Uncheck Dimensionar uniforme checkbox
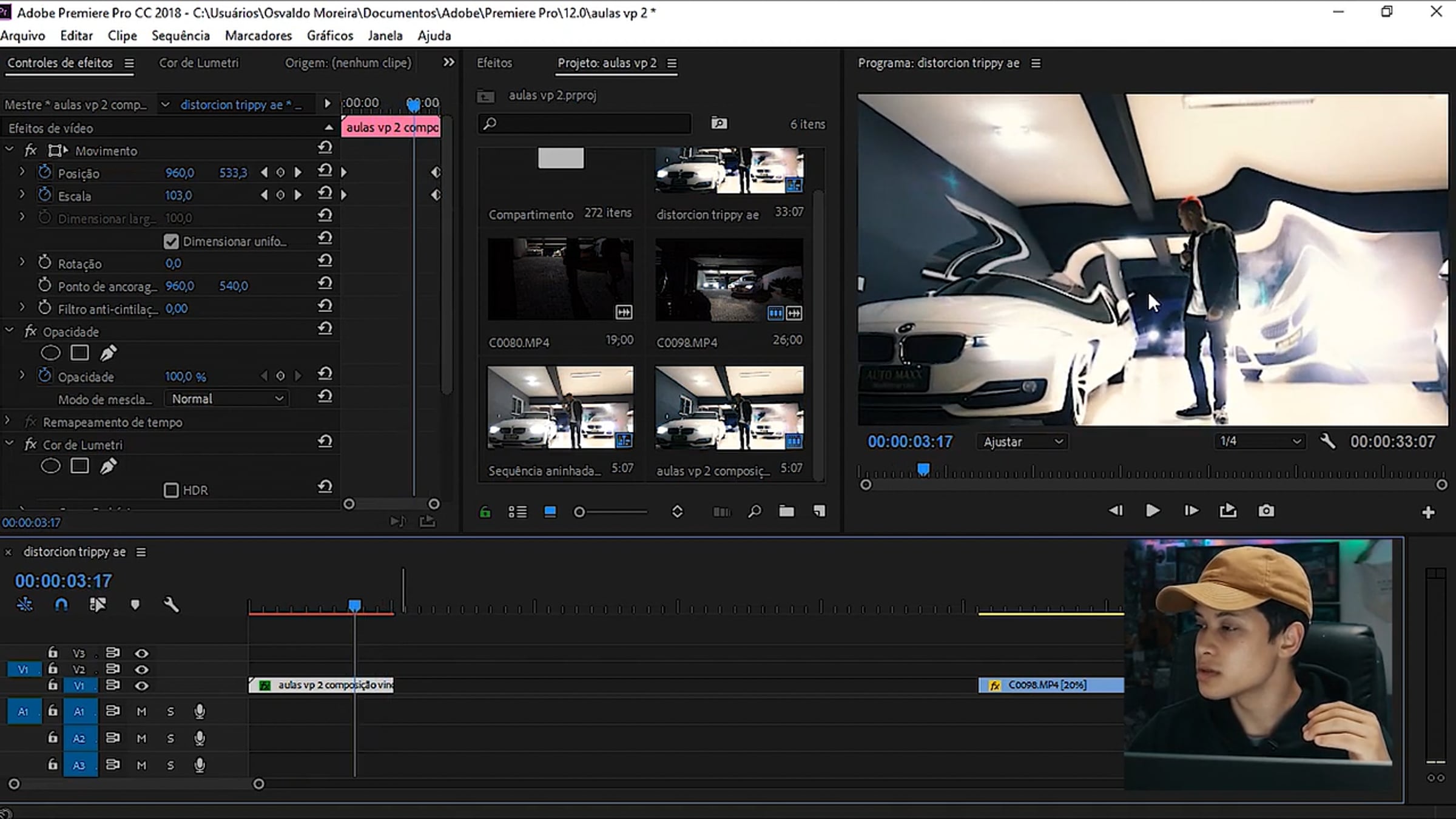Viewport: 1456px width, 819px height. tap(171, 241)
